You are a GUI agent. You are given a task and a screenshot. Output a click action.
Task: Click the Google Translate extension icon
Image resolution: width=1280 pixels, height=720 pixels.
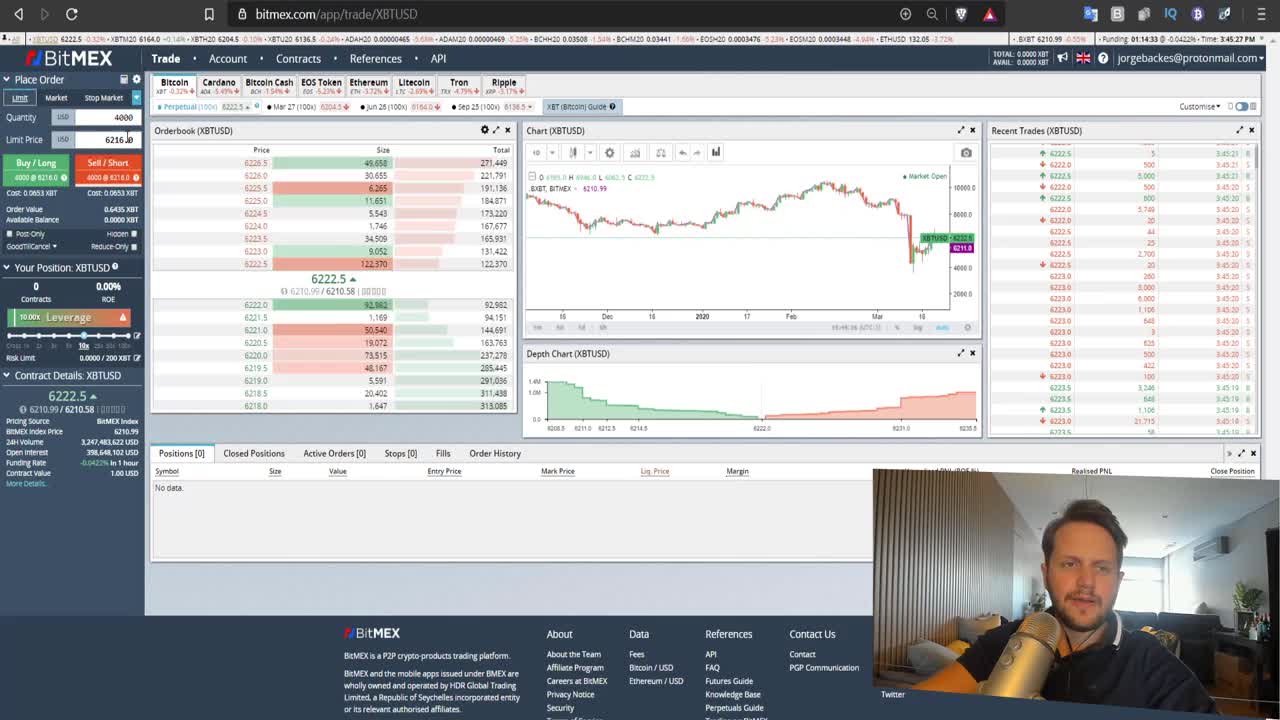1091,14
